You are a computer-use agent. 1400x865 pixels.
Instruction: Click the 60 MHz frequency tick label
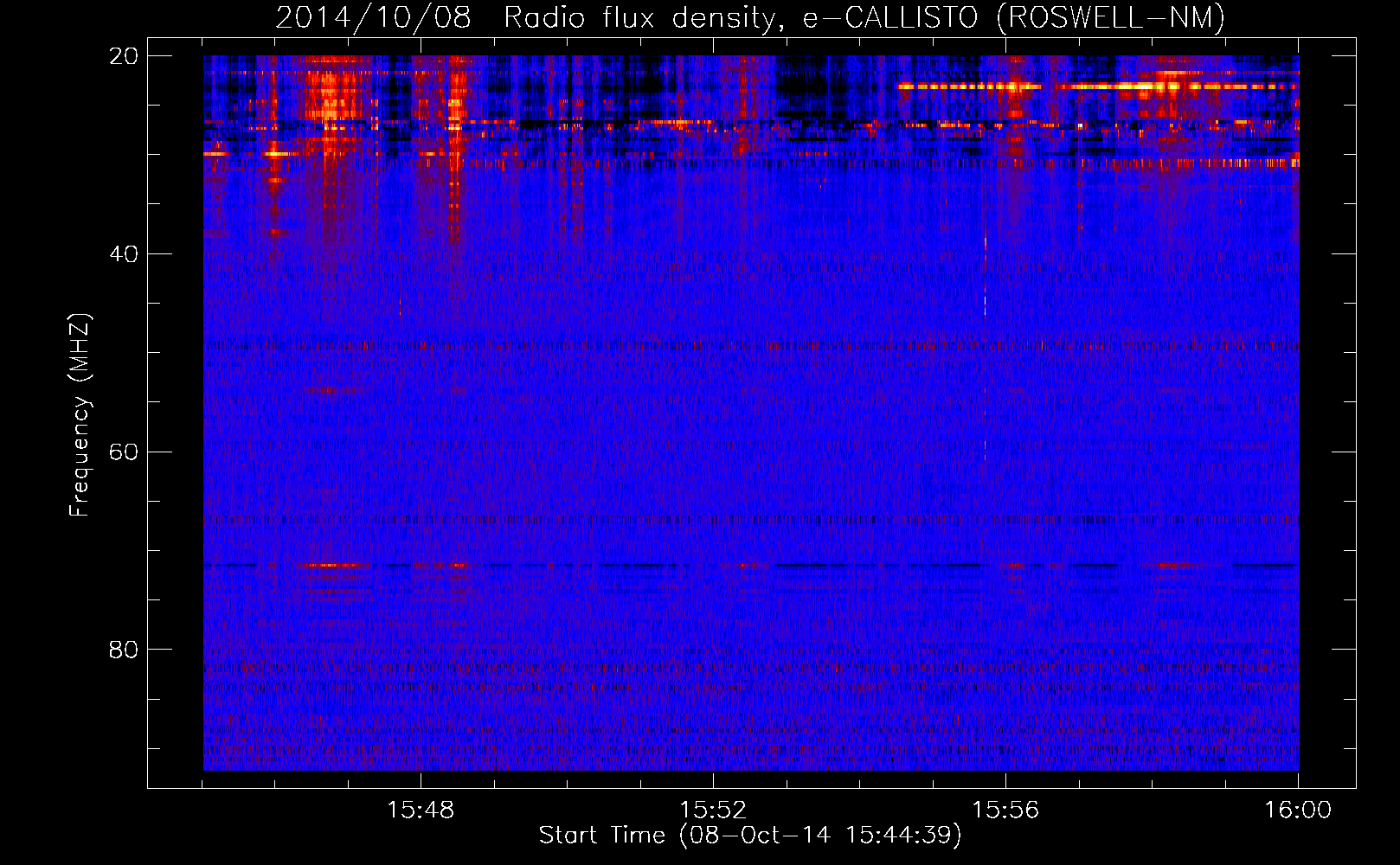(x=124, y=452)
